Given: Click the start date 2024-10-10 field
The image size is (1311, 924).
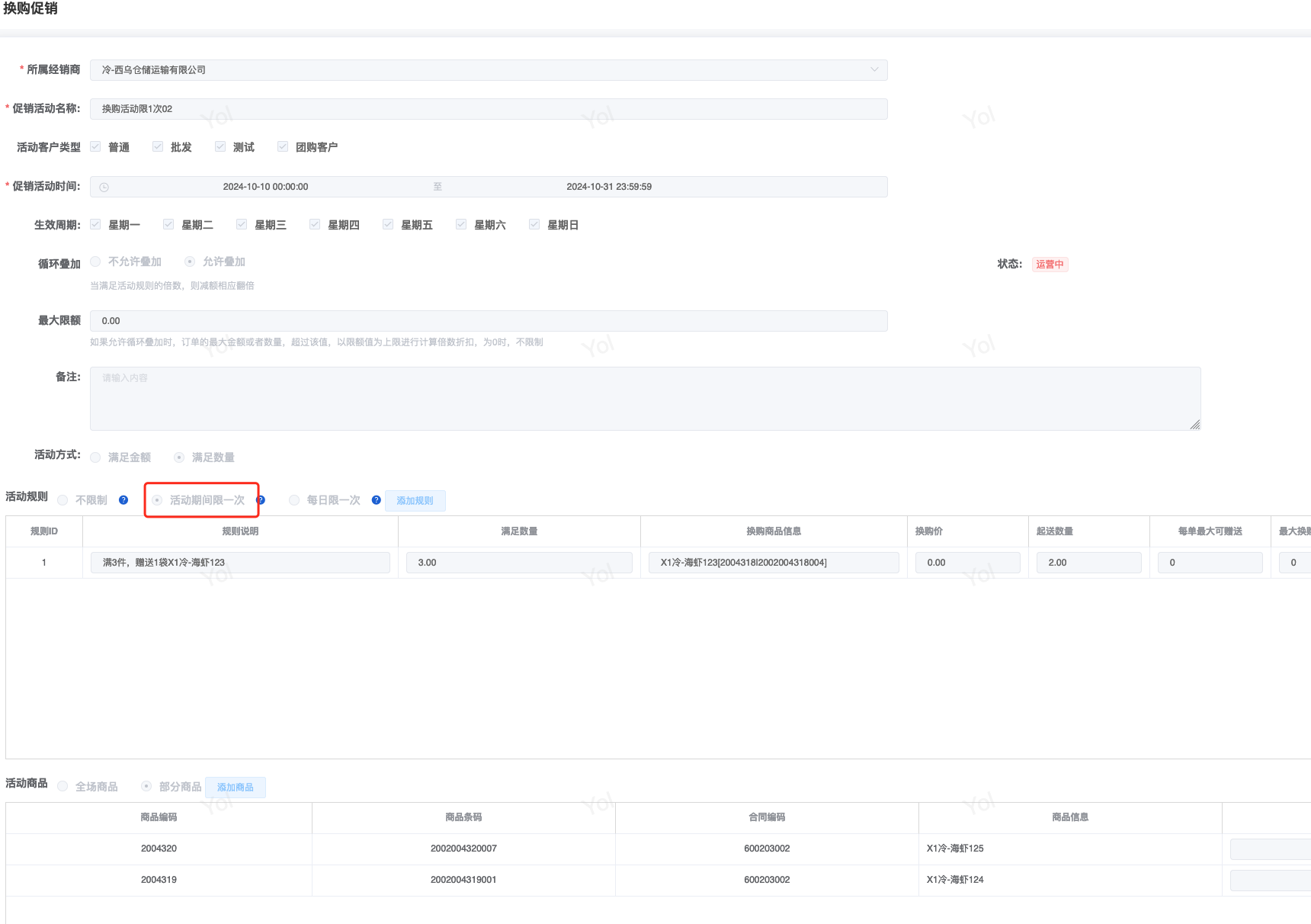Looking at the screenshot, I should click(265, 187).
